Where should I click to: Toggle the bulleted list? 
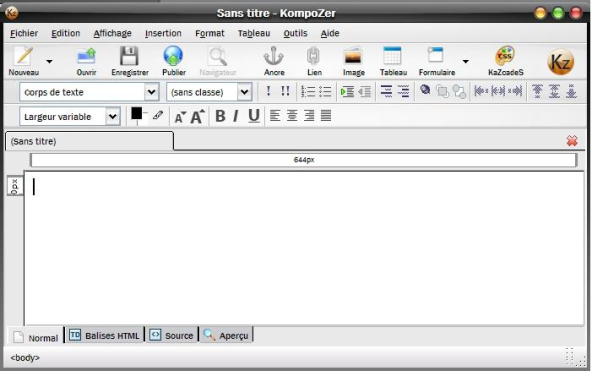[x=325, y=91]
